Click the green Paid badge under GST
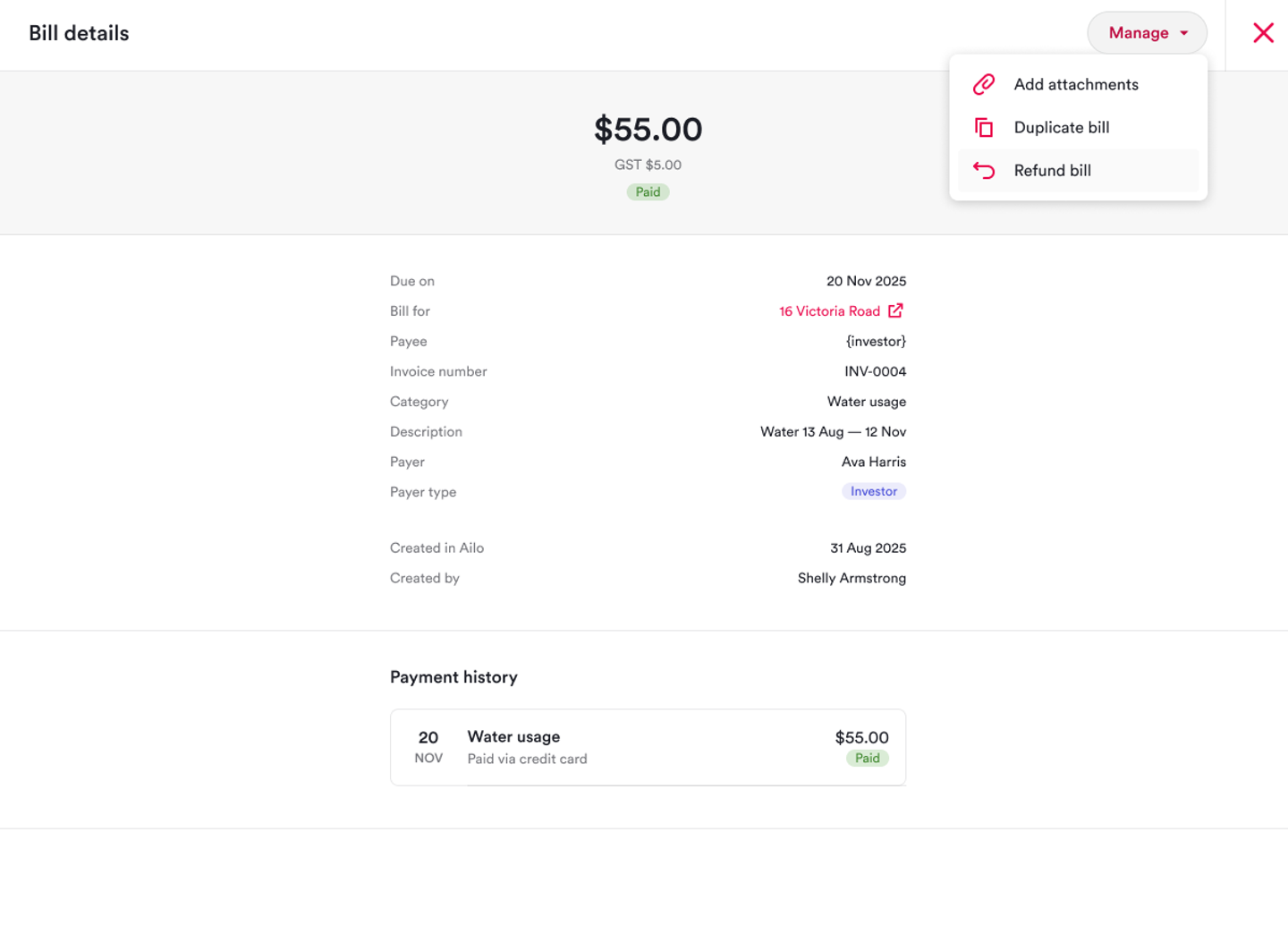The image size is (1288, 951). [x=648, y=192]
